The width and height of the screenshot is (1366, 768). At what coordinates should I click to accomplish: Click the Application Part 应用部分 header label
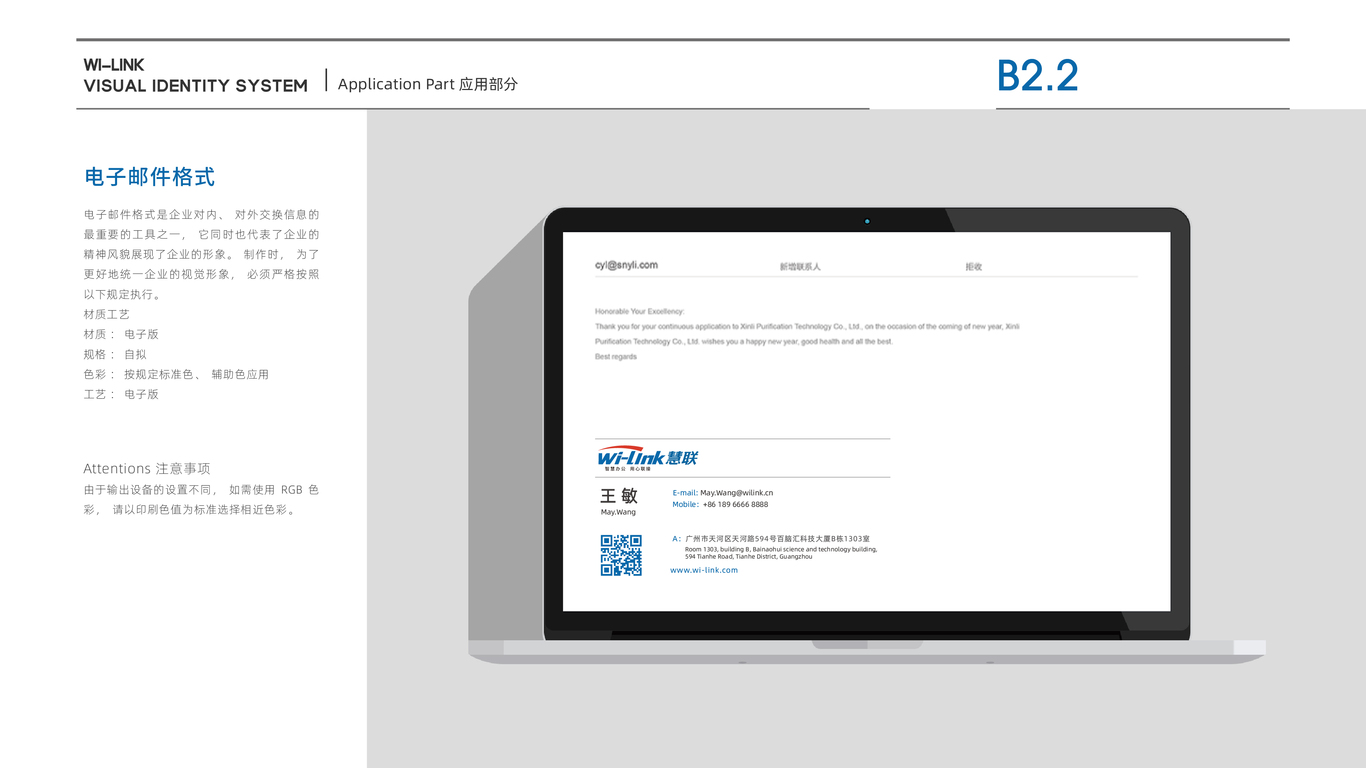pyautogui.click(x=428, y=84)
